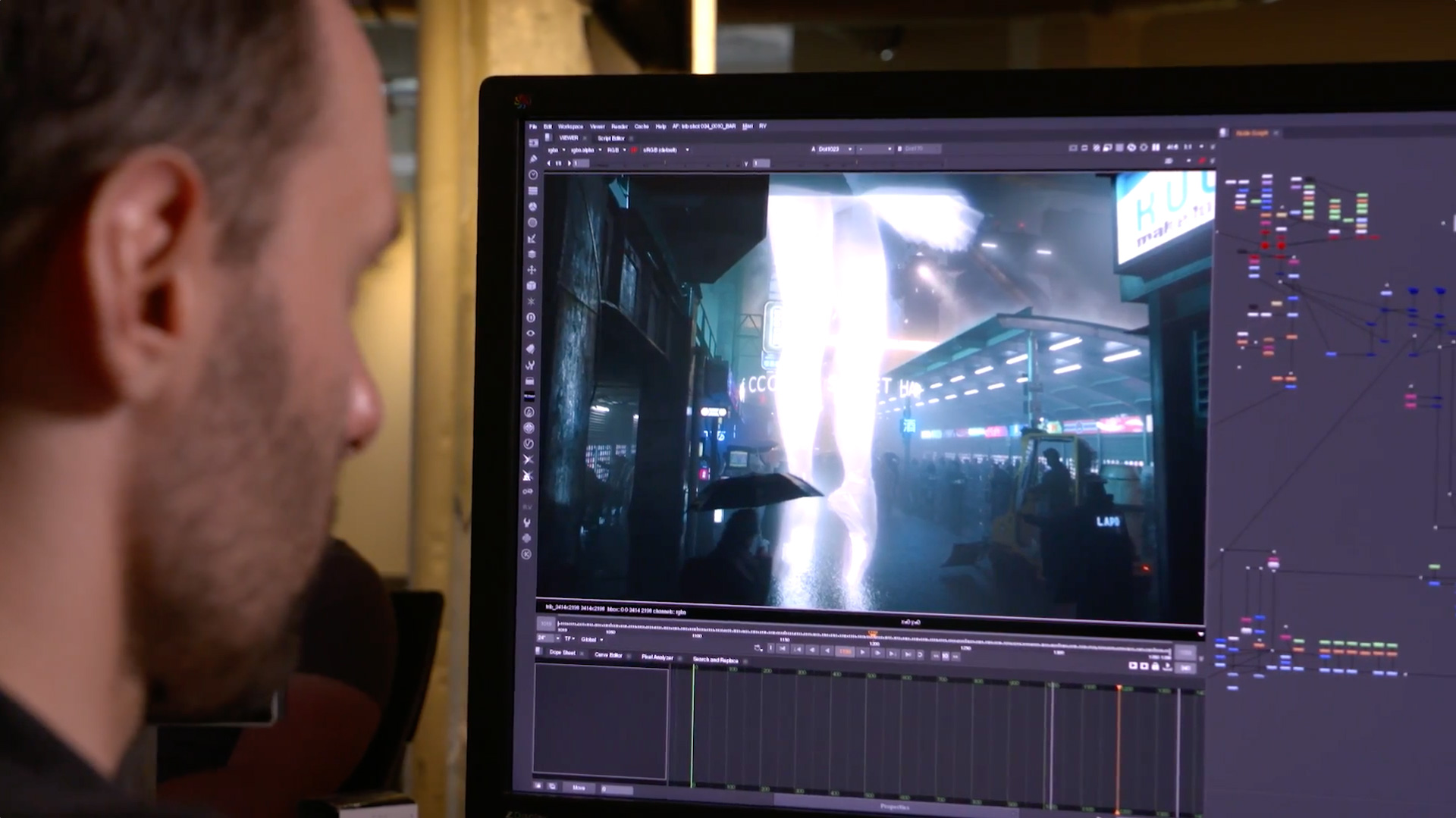
Task: Open the File menu
Action: [533, 126]
